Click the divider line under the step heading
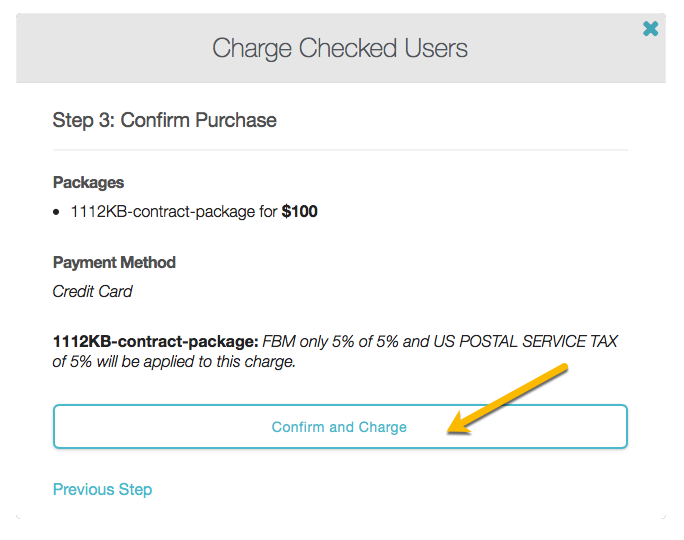Image resolution: width=684 pixels, height=540 pixels. [x=340, y=150]
